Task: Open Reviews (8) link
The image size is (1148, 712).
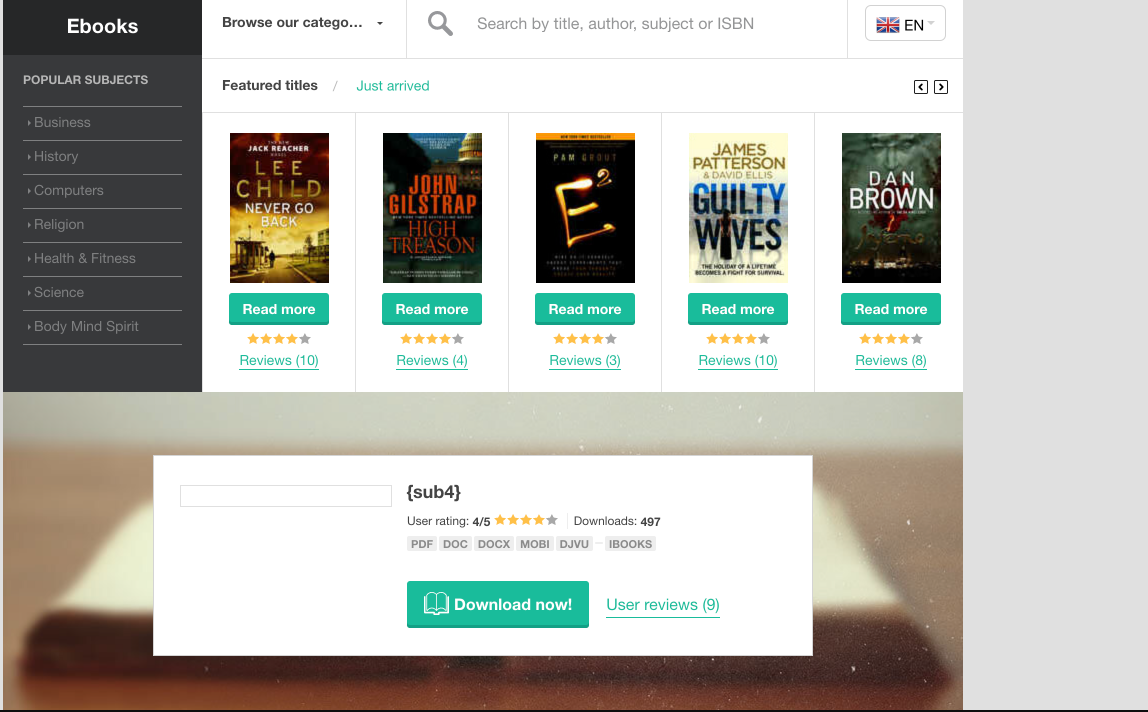Action: (891, 360)
